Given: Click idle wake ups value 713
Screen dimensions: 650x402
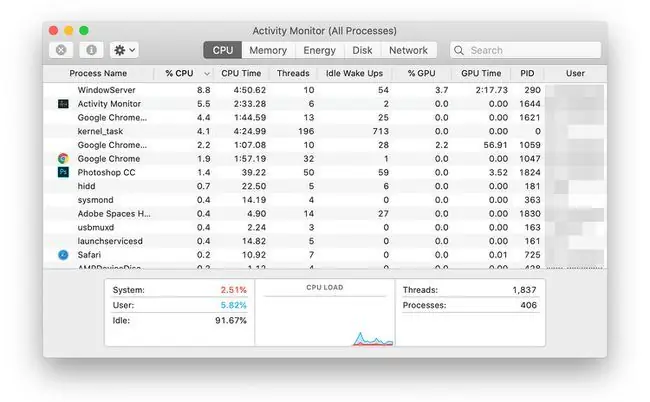Looking at the screenshot, I should (381, 131).
